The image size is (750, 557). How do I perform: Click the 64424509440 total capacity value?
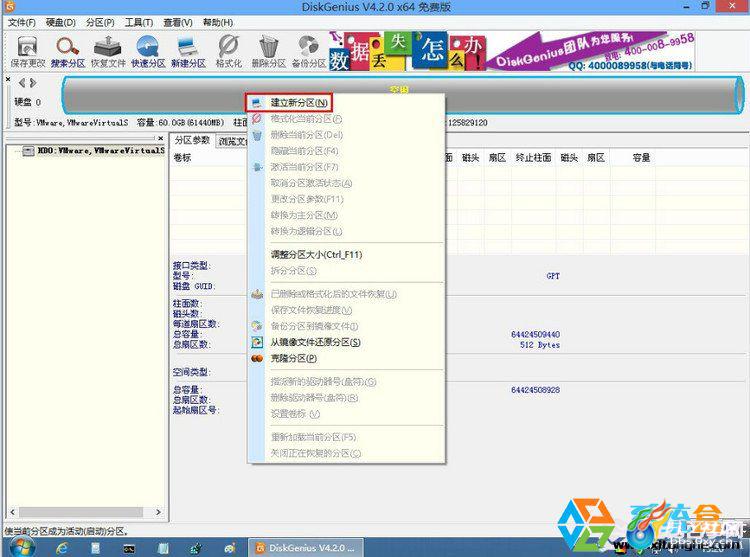click(x=535, y=334)
